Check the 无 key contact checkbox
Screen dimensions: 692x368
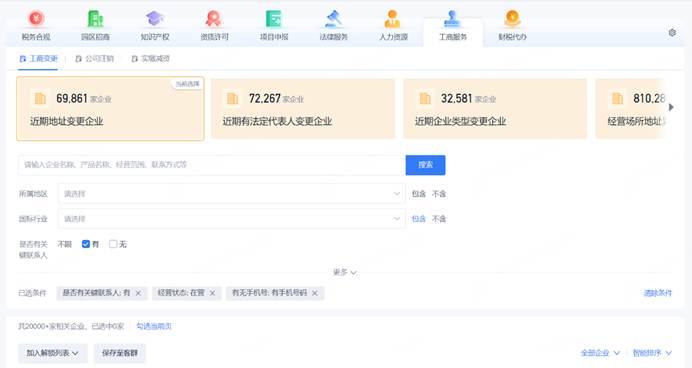point(113,244)
